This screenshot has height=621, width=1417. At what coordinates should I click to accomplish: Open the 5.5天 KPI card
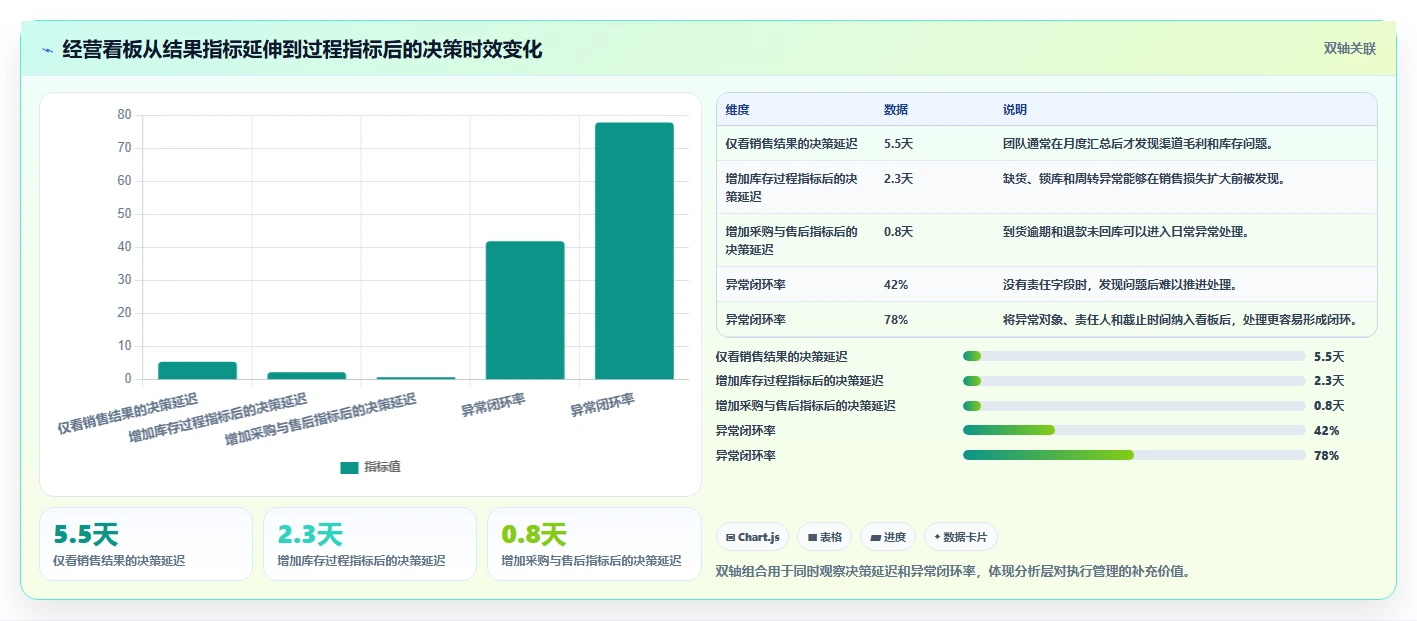[x=146, y=544]
